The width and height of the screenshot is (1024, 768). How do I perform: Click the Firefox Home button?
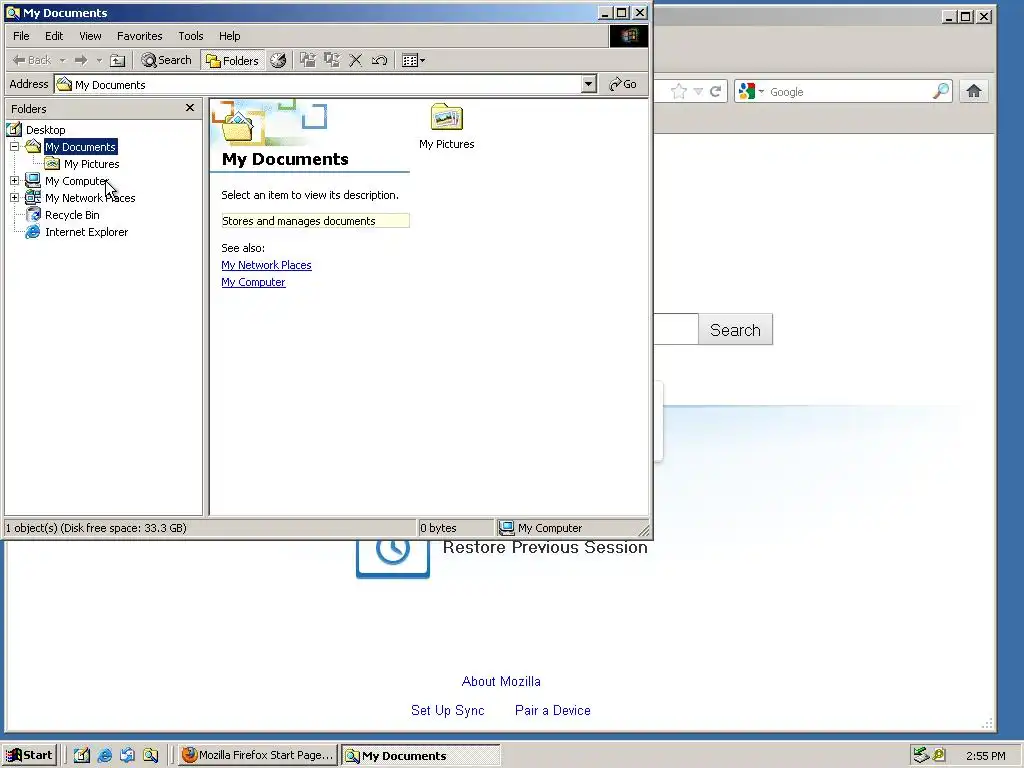[974, 91]
